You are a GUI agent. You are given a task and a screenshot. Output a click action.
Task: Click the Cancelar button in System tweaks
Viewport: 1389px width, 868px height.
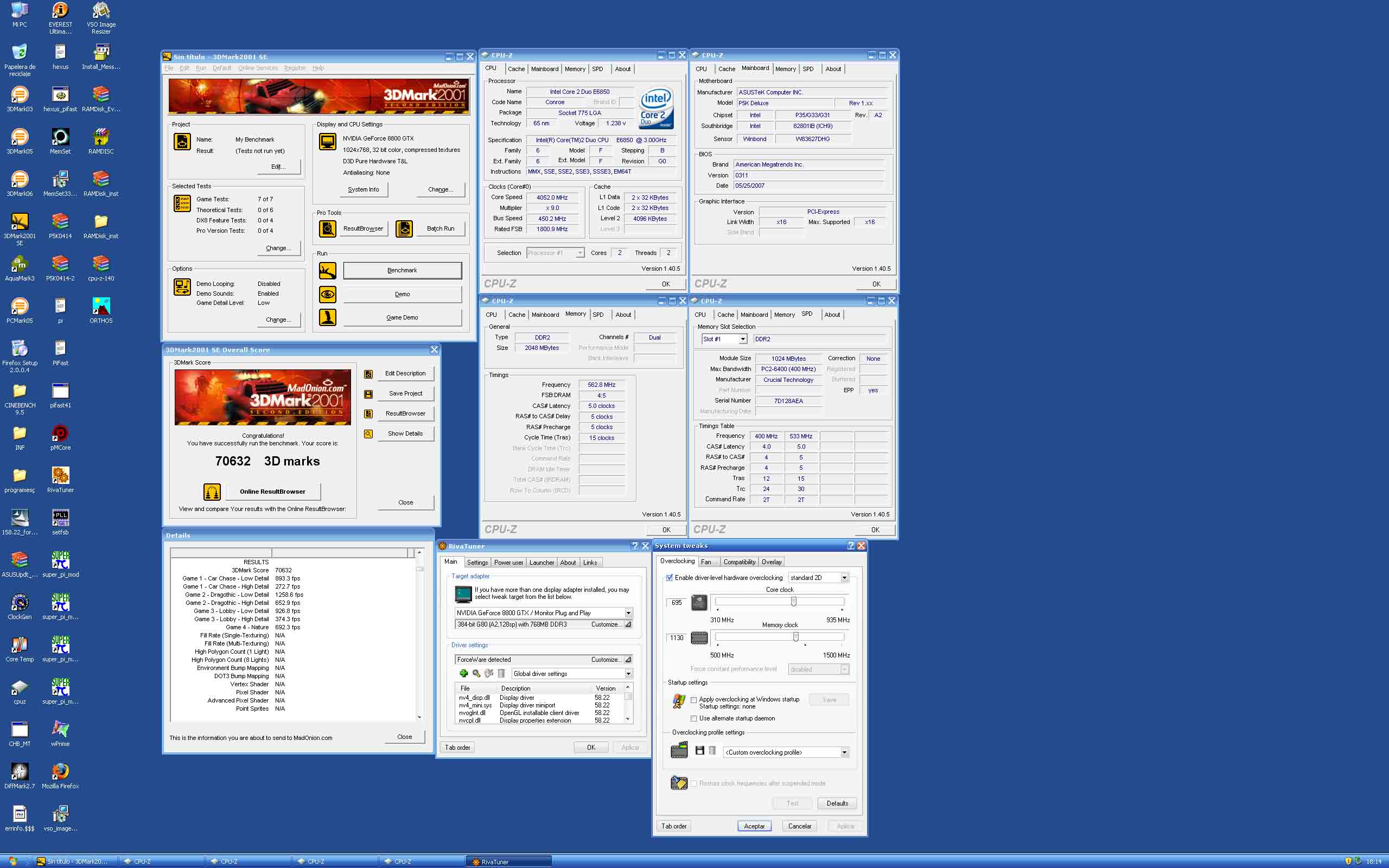tap(800, 826)
